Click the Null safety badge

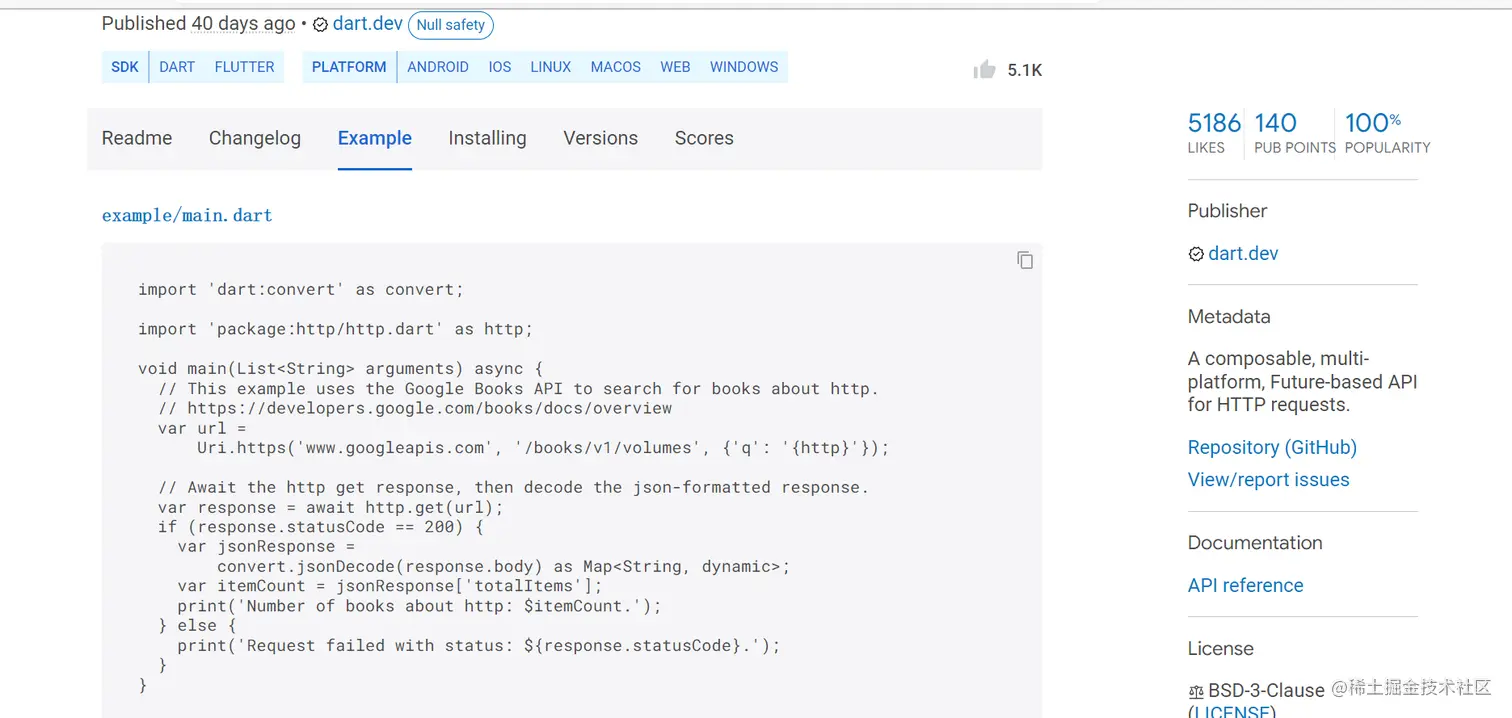click(451, 25)
